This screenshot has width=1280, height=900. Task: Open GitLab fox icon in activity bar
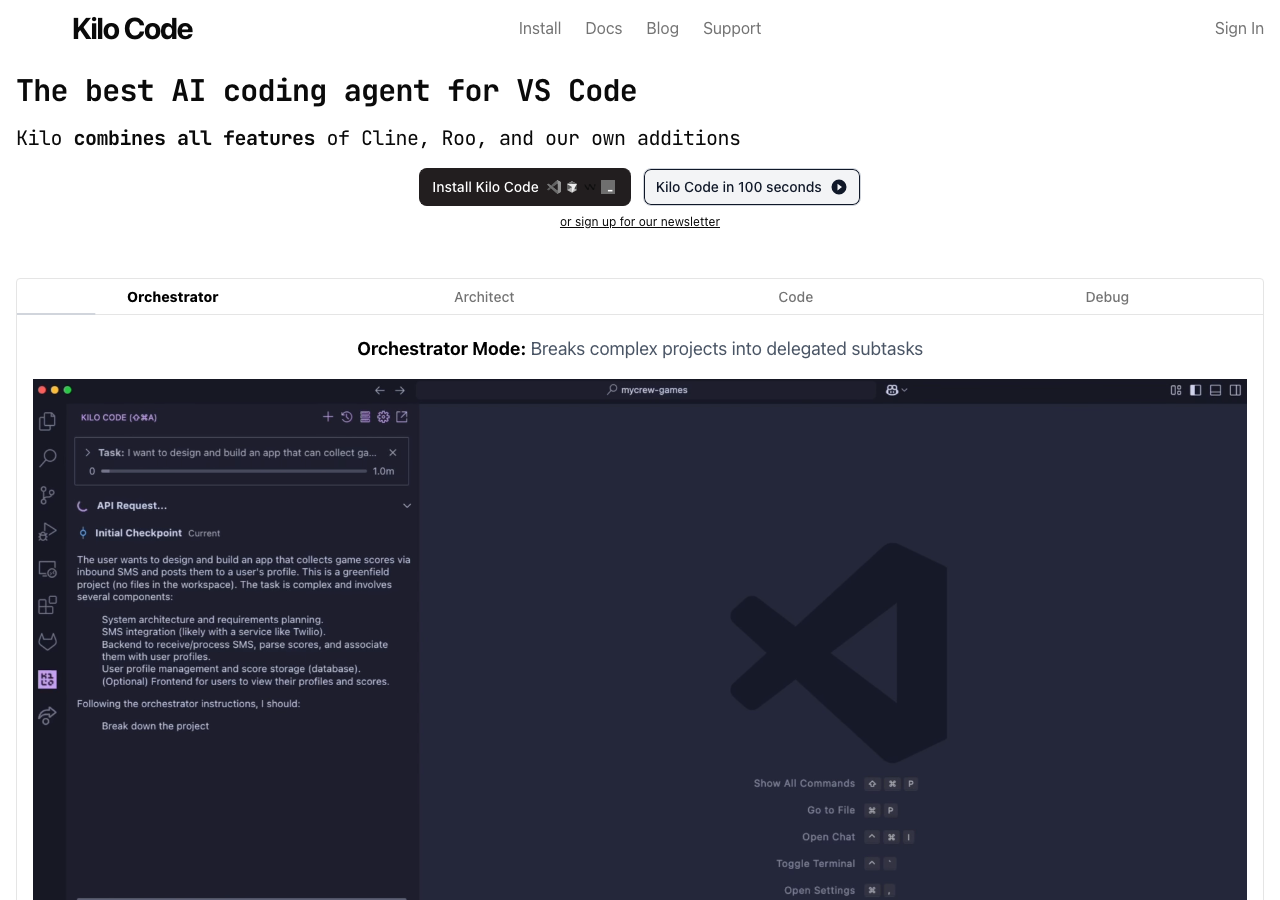click(47, 642)
